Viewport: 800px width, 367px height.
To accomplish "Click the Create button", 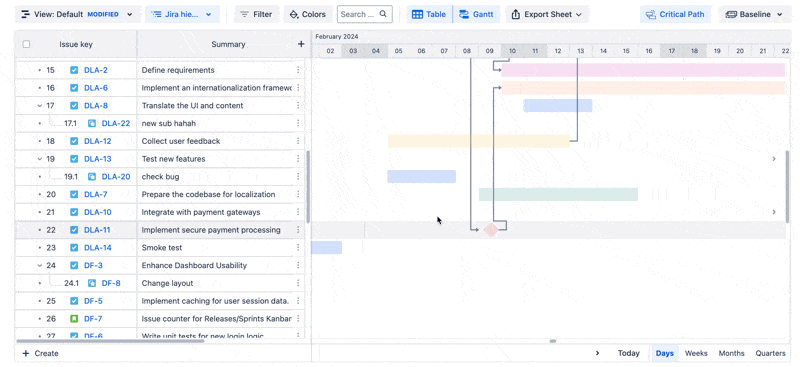I will pos(41,353).
